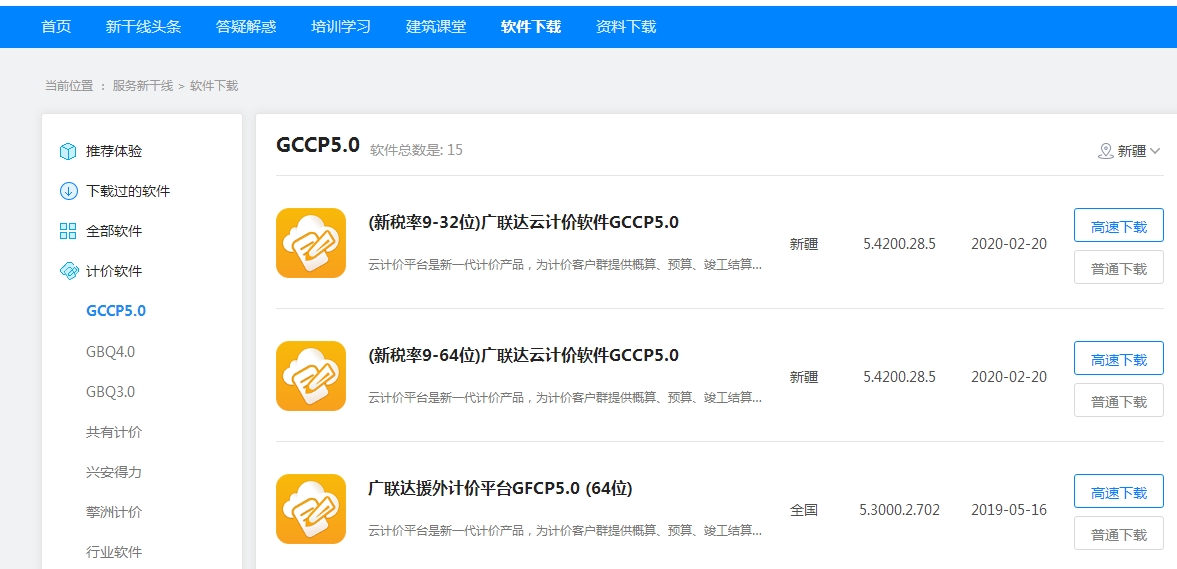
Task: Expand the 新疆 region dropdown arrow
Action: click(x=1154, y=152)
